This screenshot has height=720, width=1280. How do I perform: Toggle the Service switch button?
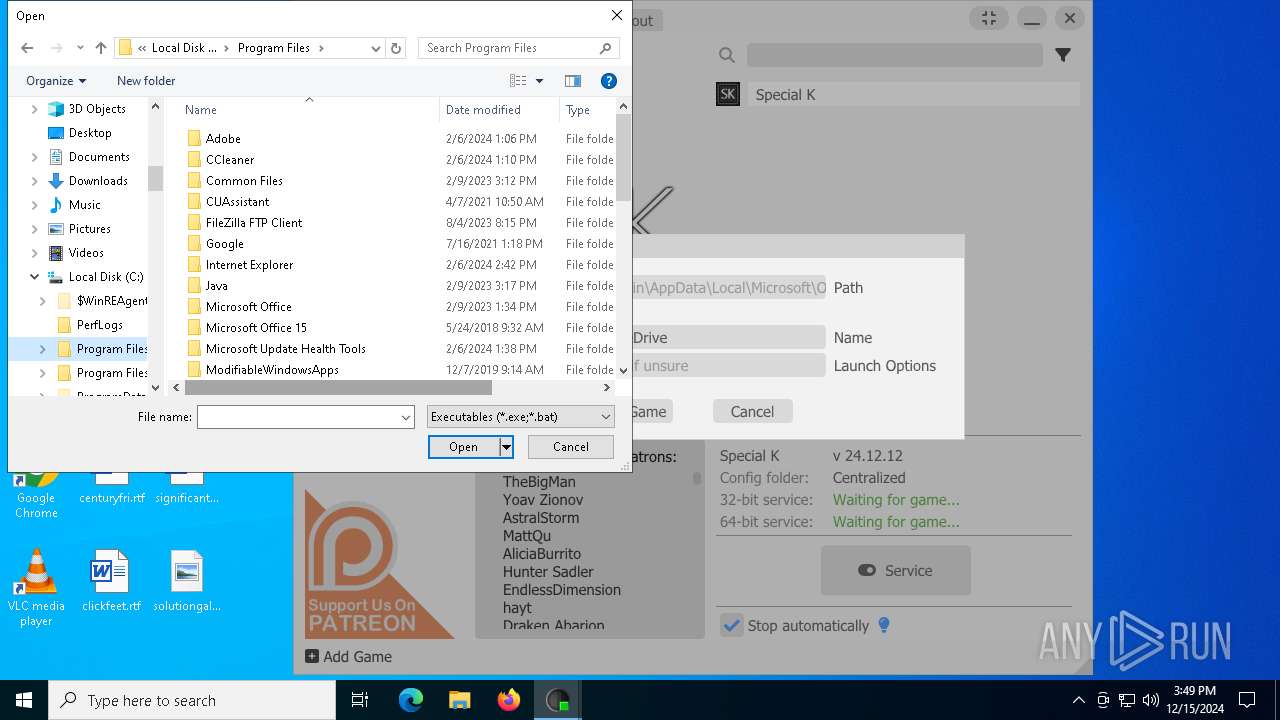point(896,570)
